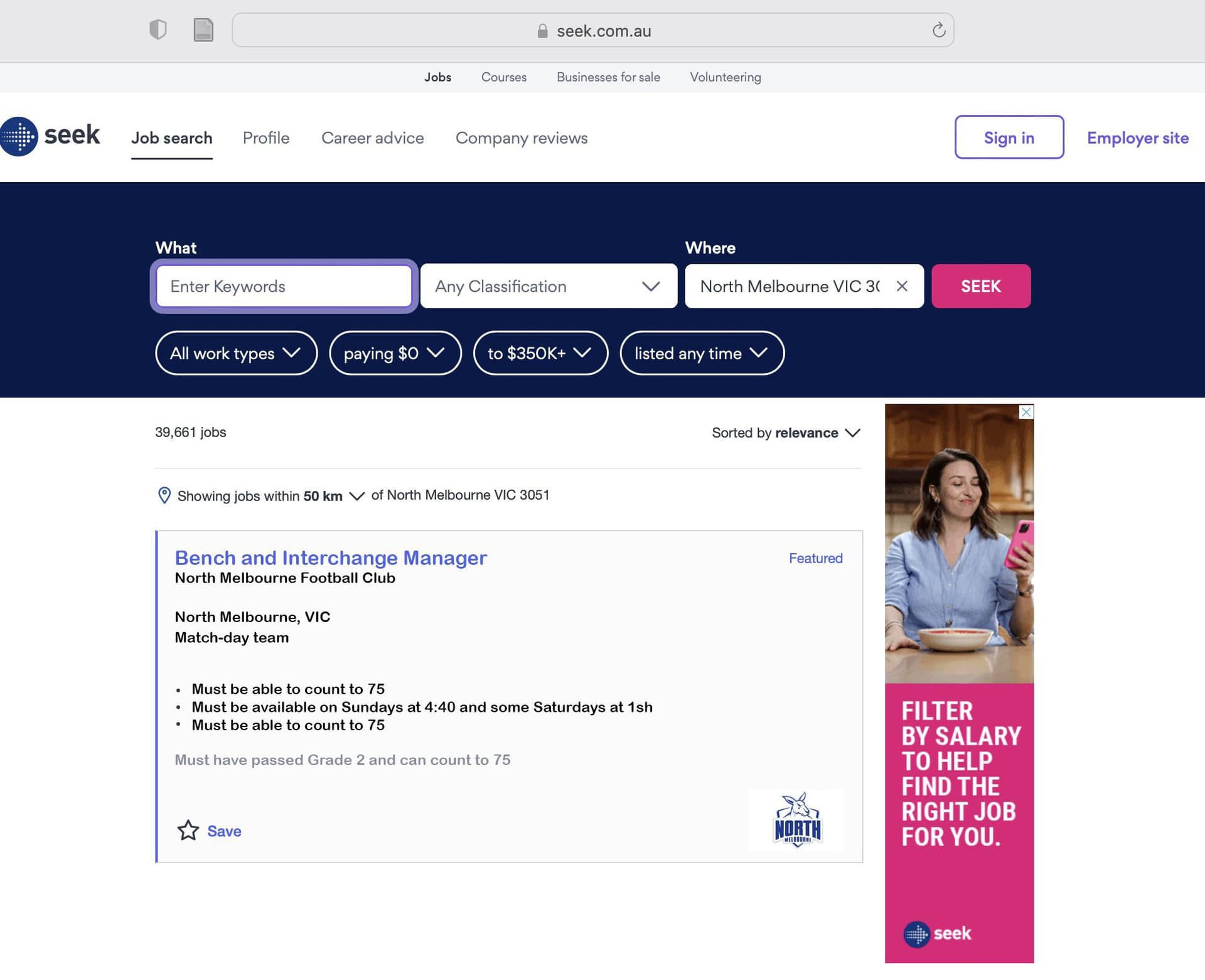Open Businesses for sale
The width and height of the screenshot is (1205, 980).
[x=608, y=77]
